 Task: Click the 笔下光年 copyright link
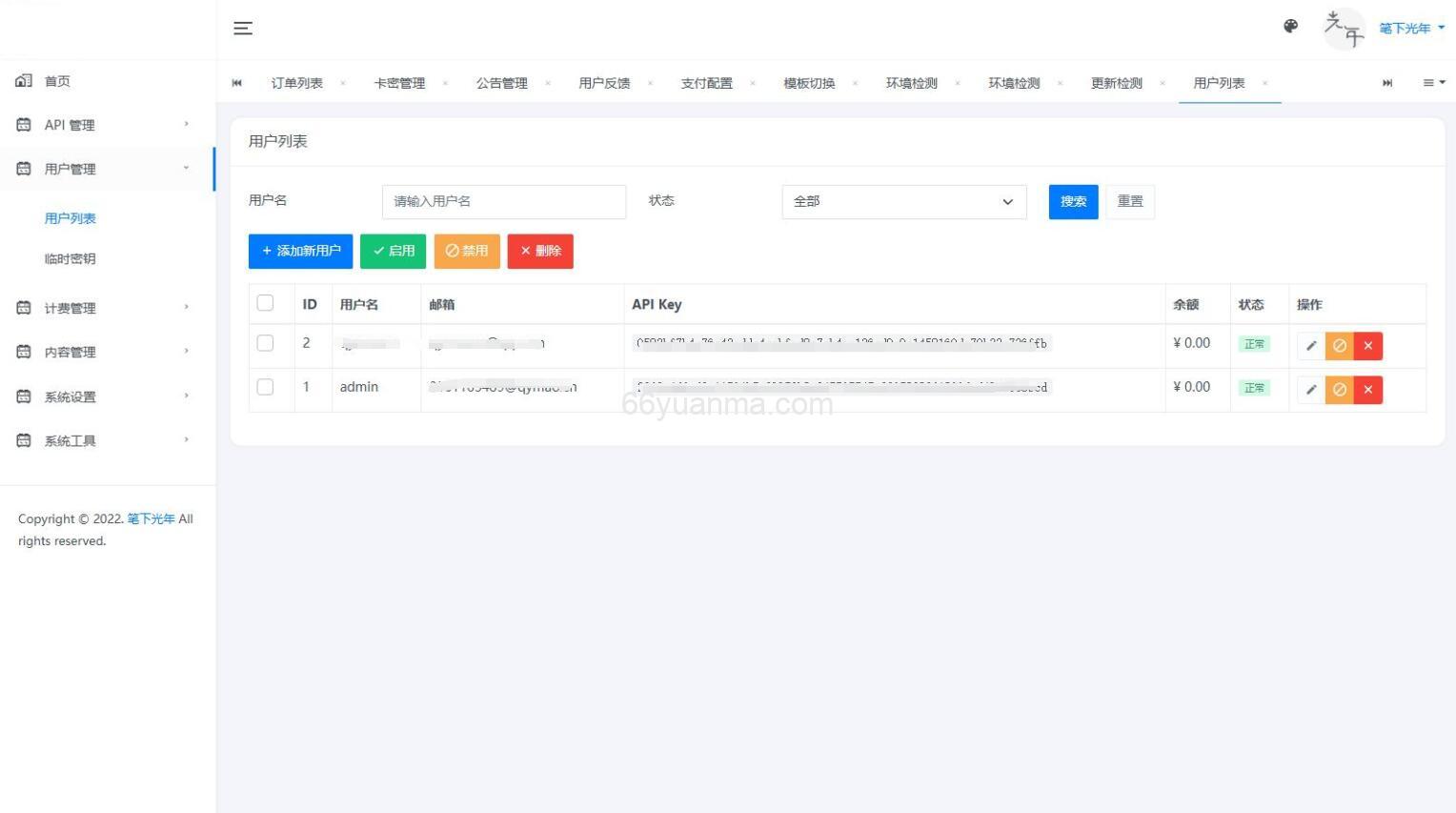point(151,518)
